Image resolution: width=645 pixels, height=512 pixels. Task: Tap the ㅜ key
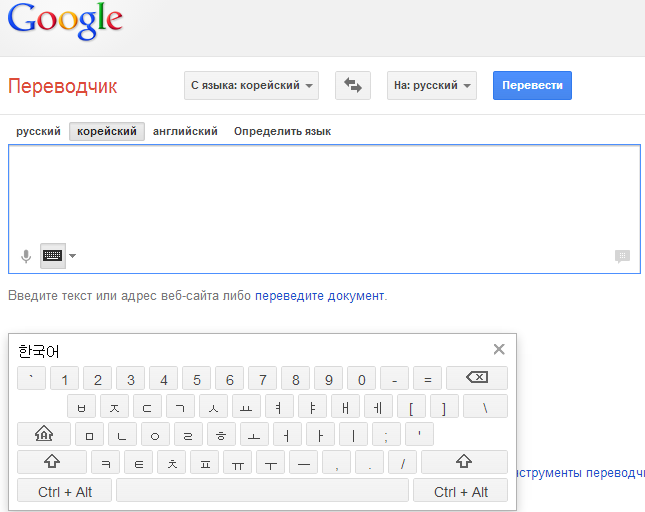(271, 462)
